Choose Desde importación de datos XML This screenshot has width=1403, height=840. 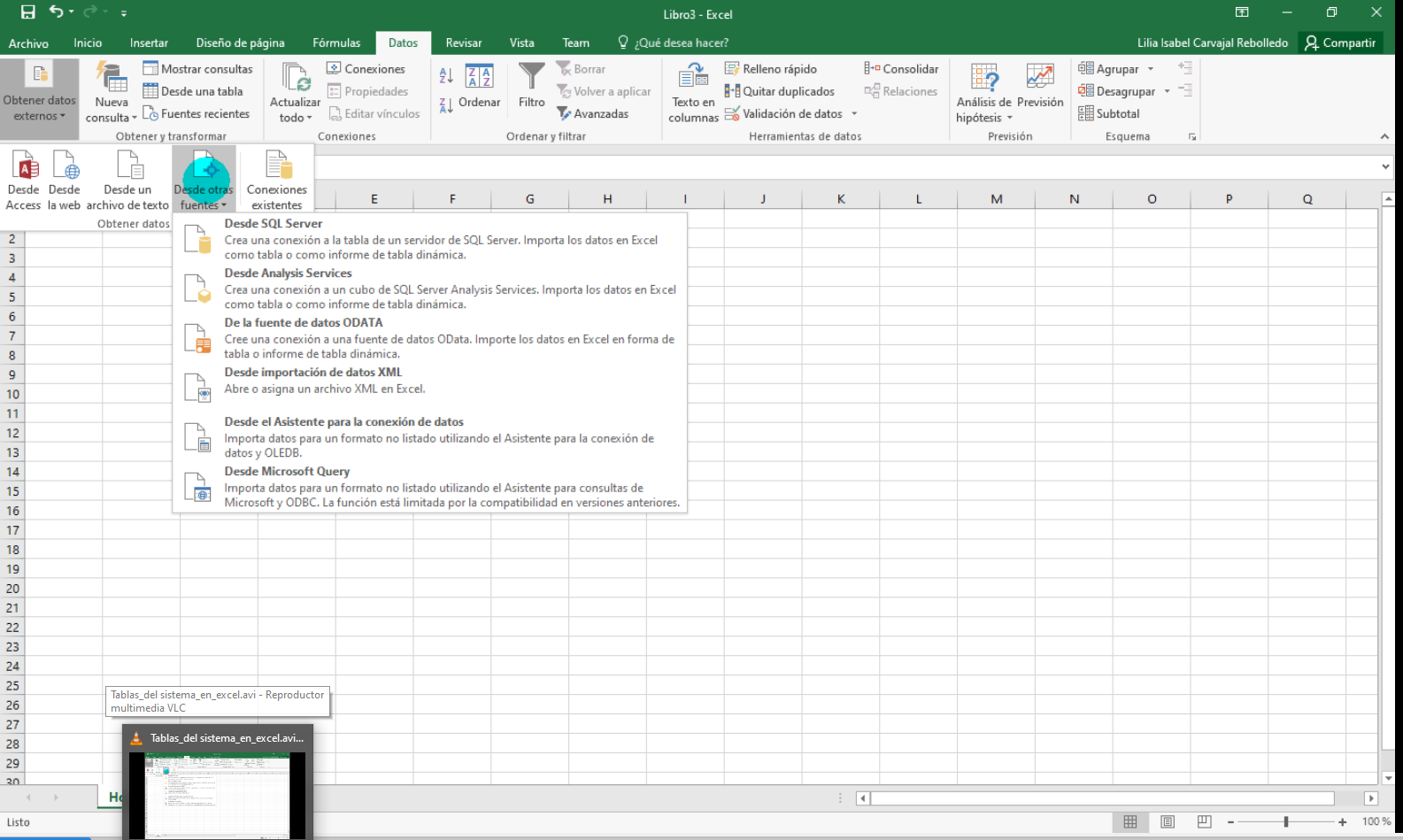click(430, 388)
